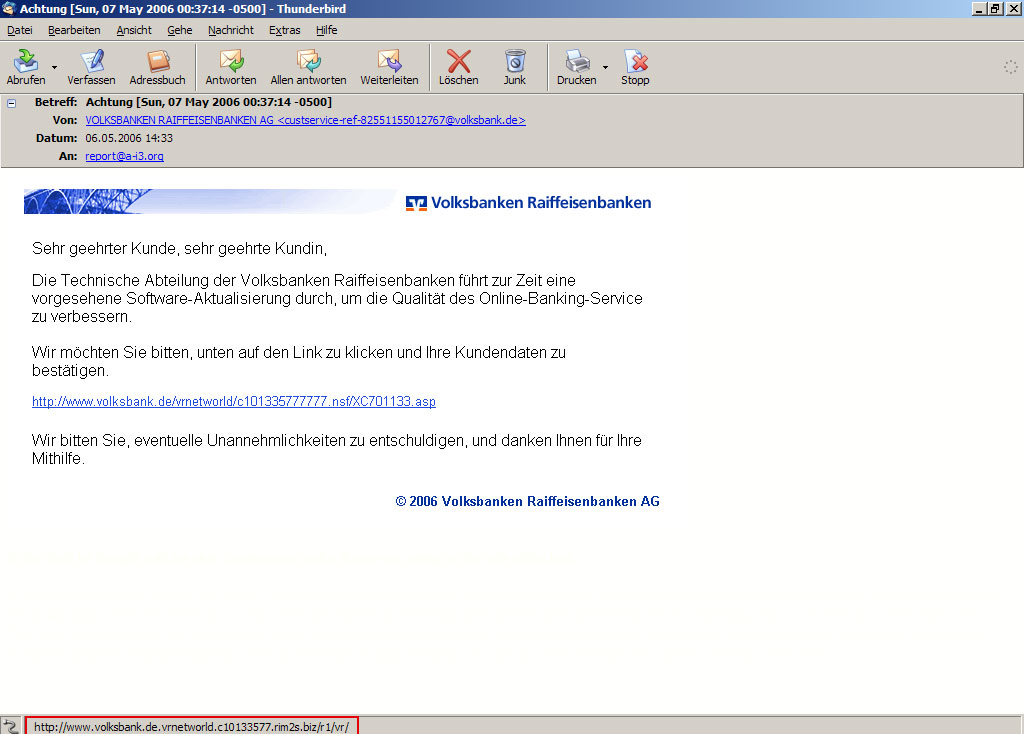Click the Thunderbird activity throbber icon
The image size is (1024, 734).
(1010, 67)
